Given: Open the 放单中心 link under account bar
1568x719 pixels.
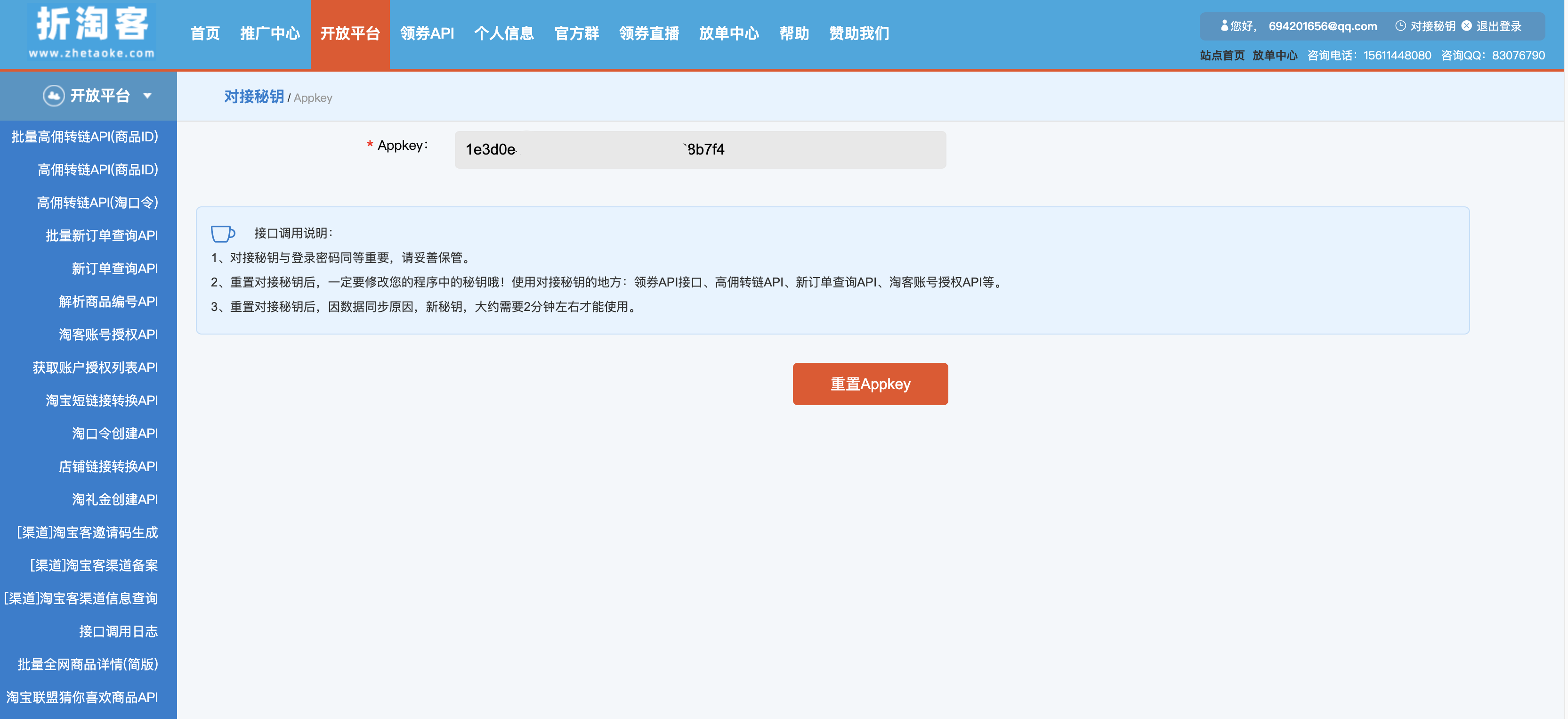Looking at the screenshot, I should pos(1275,56).
